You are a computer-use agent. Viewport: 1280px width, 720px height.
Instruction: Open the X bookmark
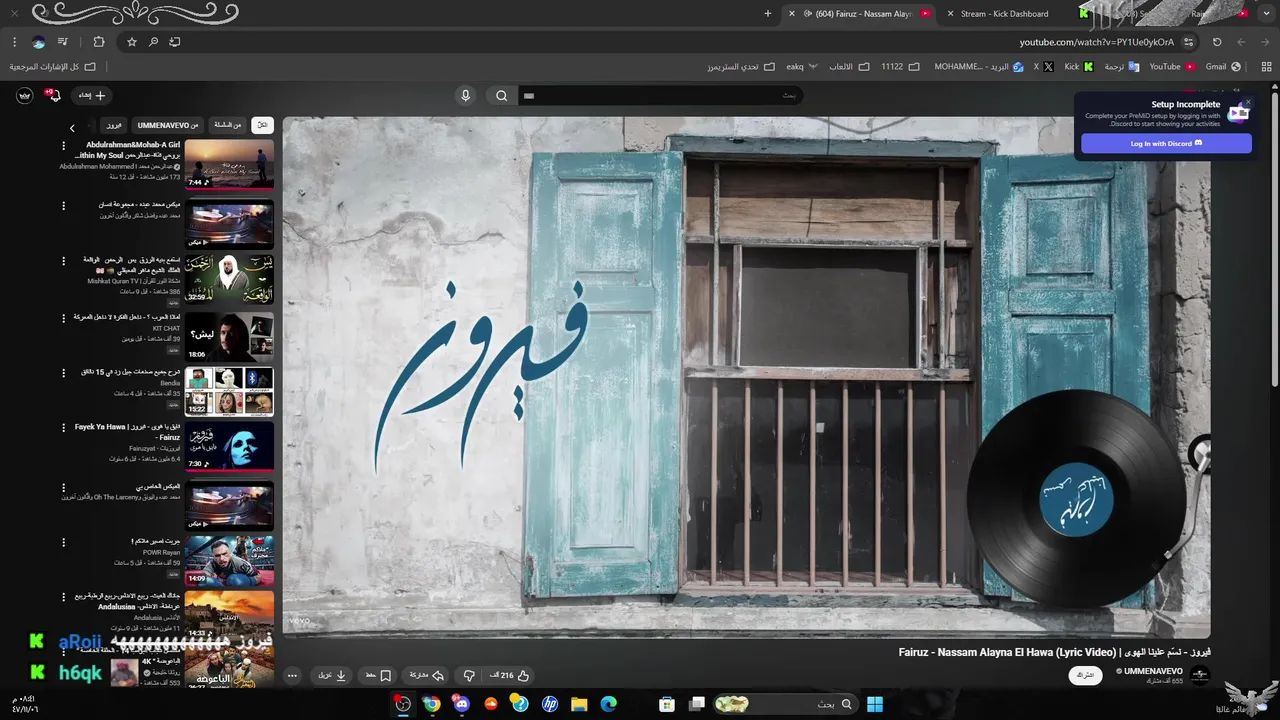click(x=1045, y=67)
